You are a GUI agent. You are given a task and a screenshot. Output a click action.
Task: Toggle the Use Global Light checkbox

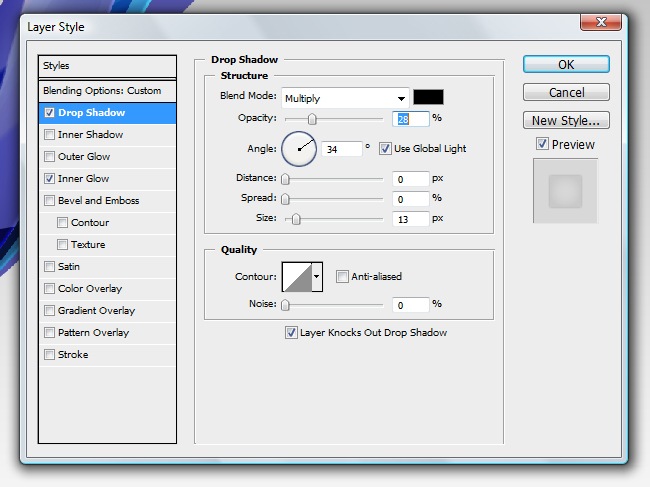click(x=385, y=149)
